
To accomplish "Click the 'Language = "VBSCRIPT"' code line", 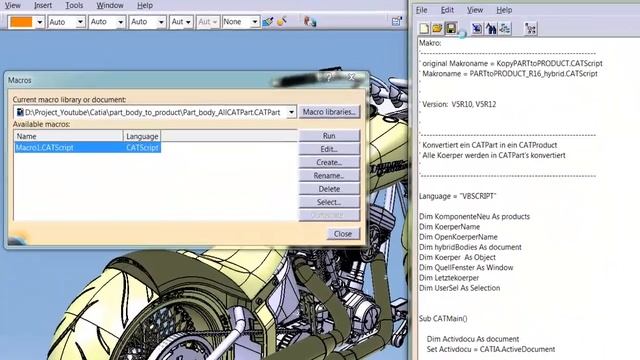I will [x=458, y=196].
